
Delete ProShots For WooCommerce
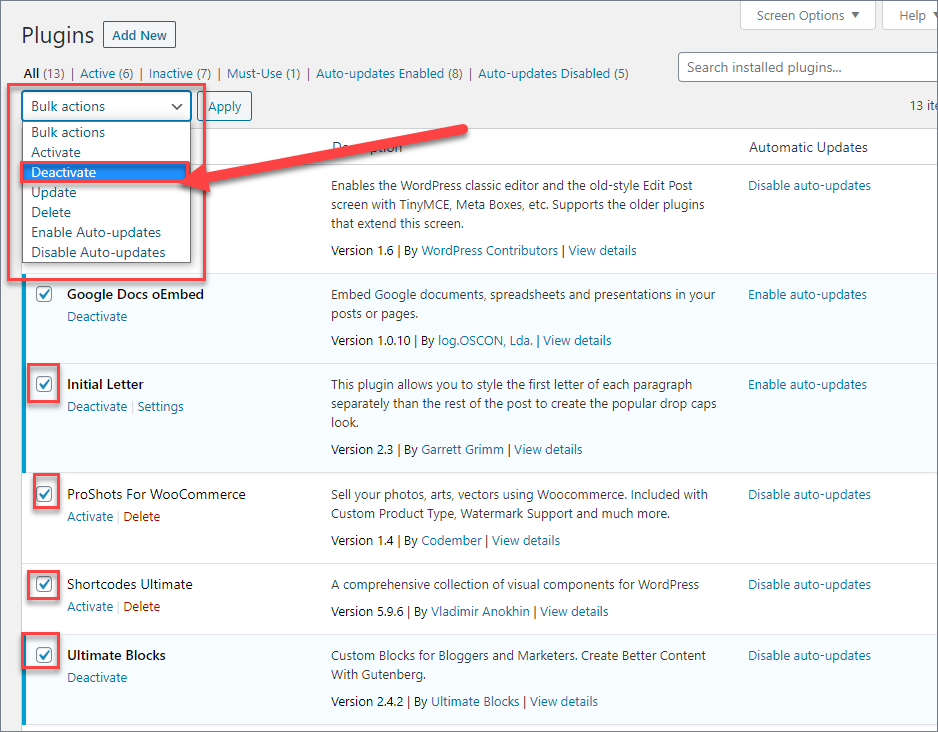(x=142, y=517)
